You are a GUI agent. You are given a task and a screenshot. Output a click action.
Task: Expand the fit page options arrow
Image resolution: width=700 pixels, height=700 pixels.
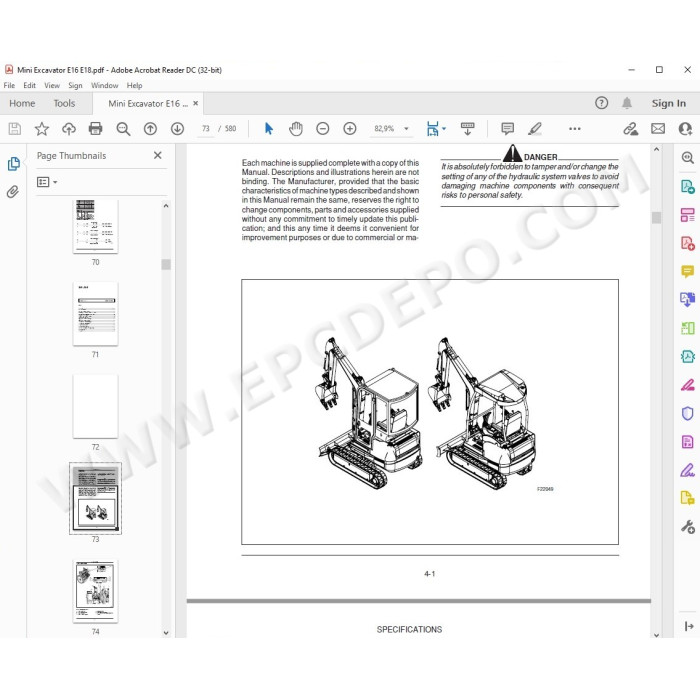click(444, 129)
